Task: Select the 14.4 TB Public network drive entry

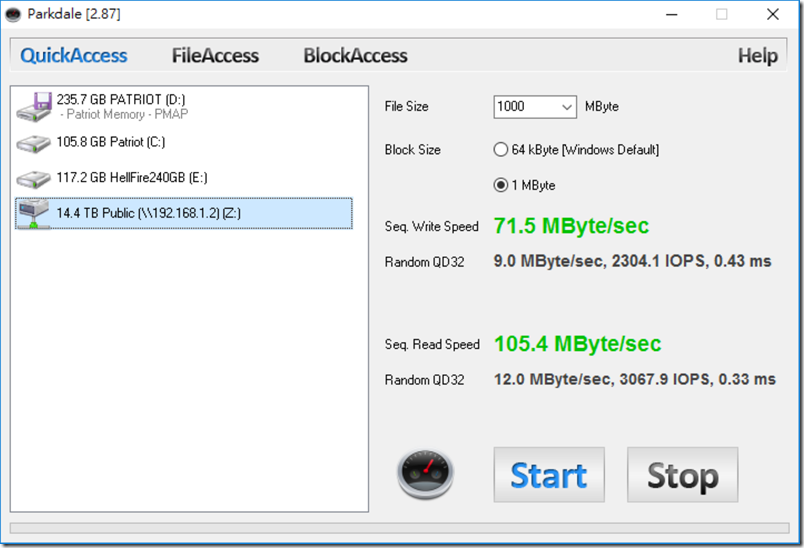Action: pos(184,213)
